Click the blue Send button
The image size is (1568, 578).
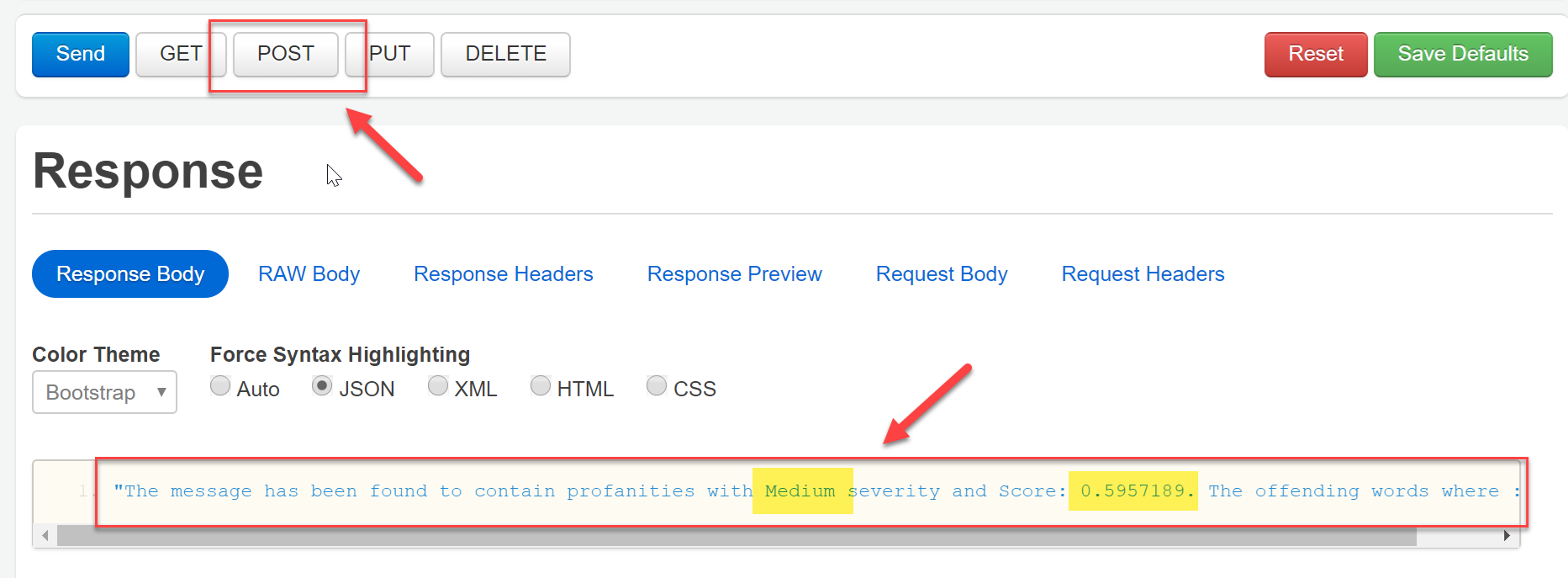tap(81, 55)
